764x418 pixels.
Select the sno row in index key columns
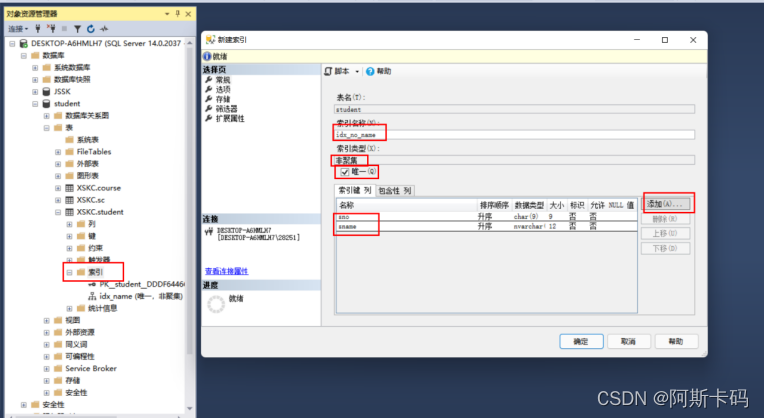tap(487, 217)
